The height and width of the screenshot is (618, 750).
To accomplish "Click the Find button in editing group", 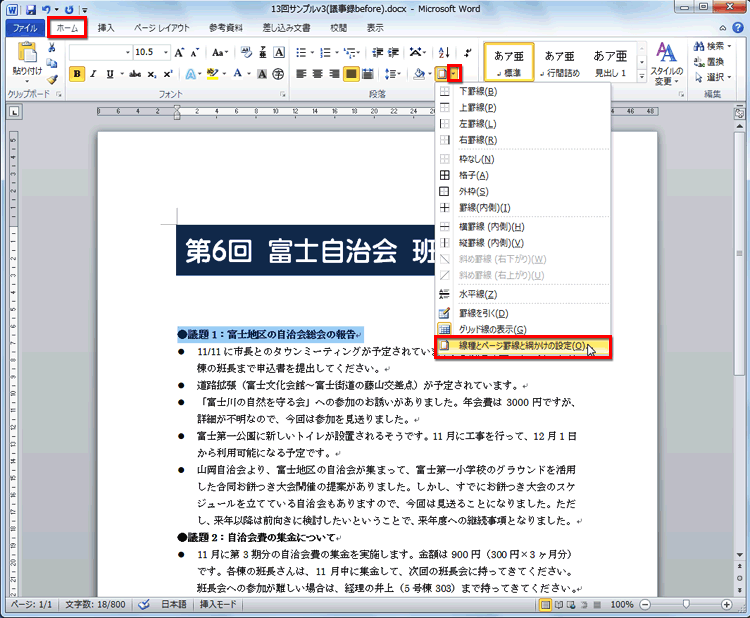I will [712, 46].
